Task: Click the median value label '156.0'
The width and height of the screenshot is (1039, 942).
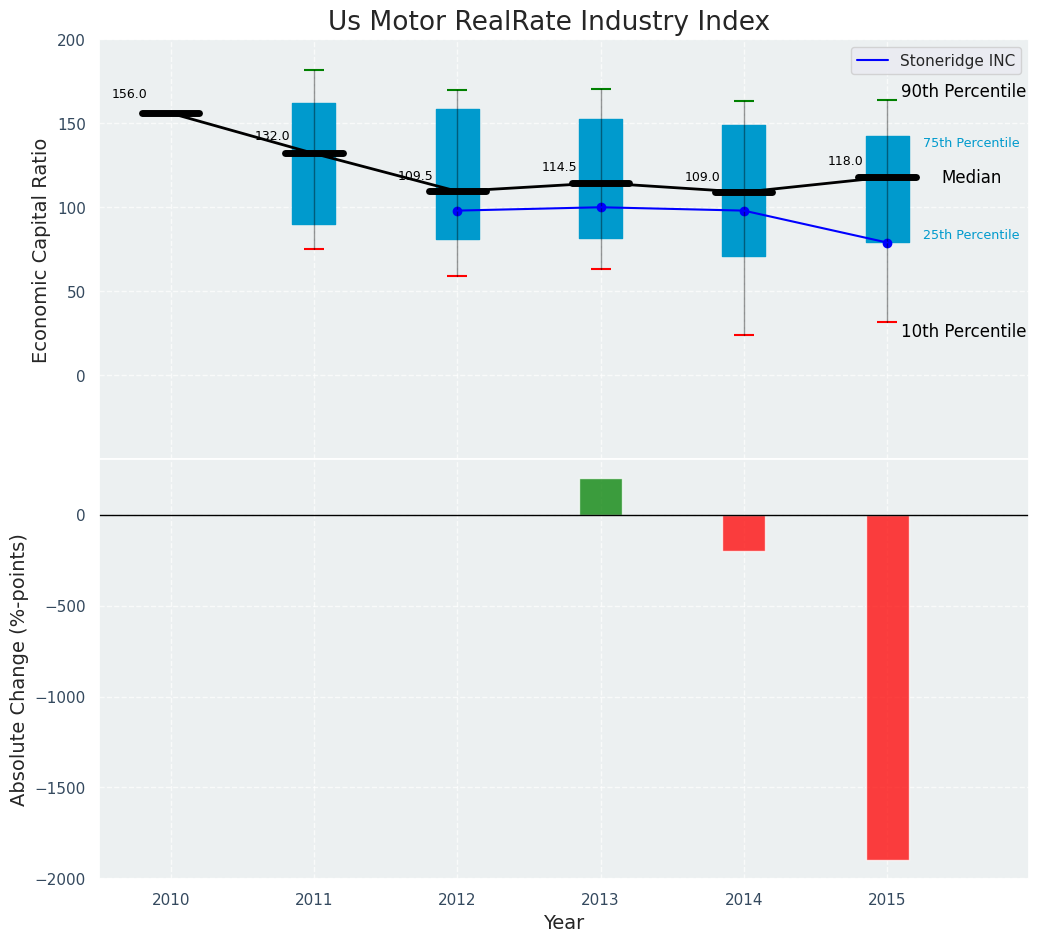Action: pyautogui.click(x=129, y=95)
